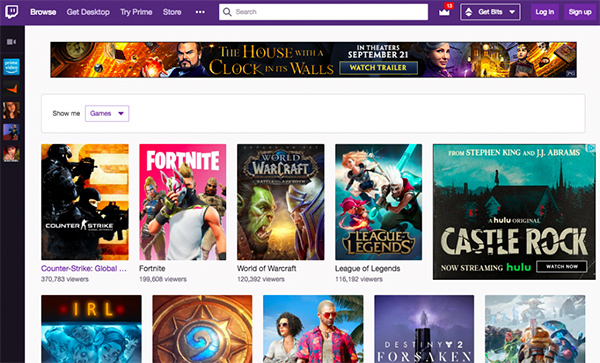The height and width of the screenshot is (363, 600).
Task: Open the Hawaiian-shirt characters game thumbnail
Action: [x=313, y=329]
